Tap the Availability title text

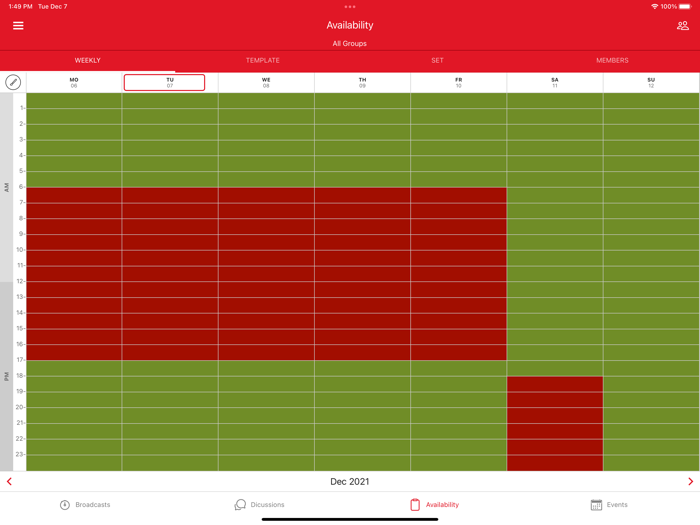[350, 25]
